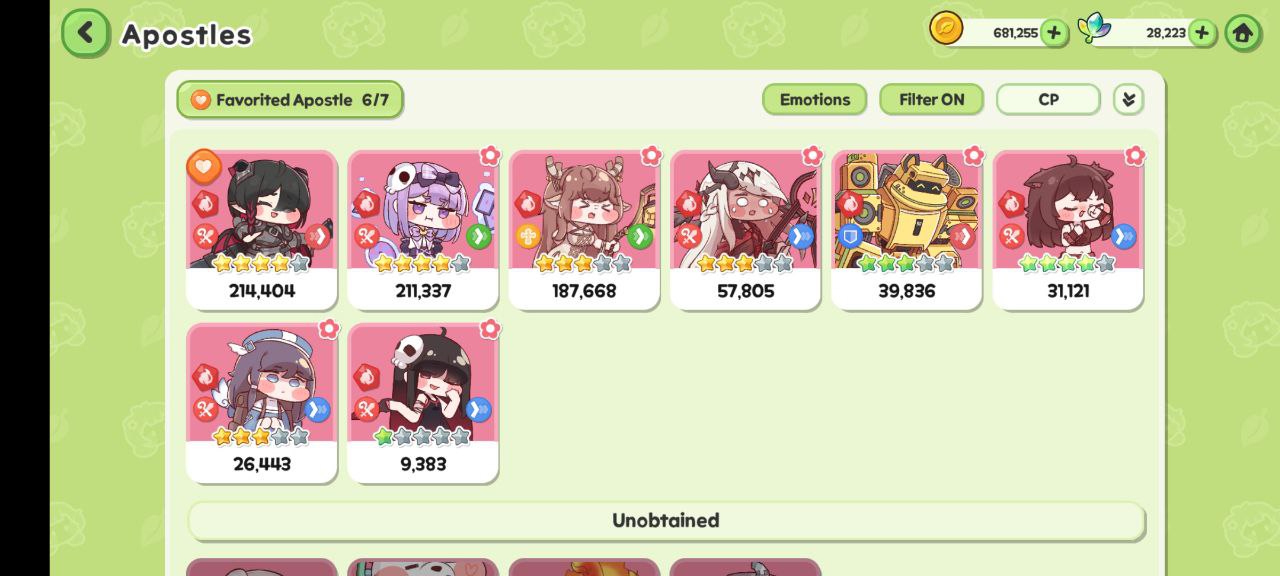The width and height of the screenshot is (1280, 576).
Task: Tap the fire element icon on the 214,404 apostle
Action: 205,204
